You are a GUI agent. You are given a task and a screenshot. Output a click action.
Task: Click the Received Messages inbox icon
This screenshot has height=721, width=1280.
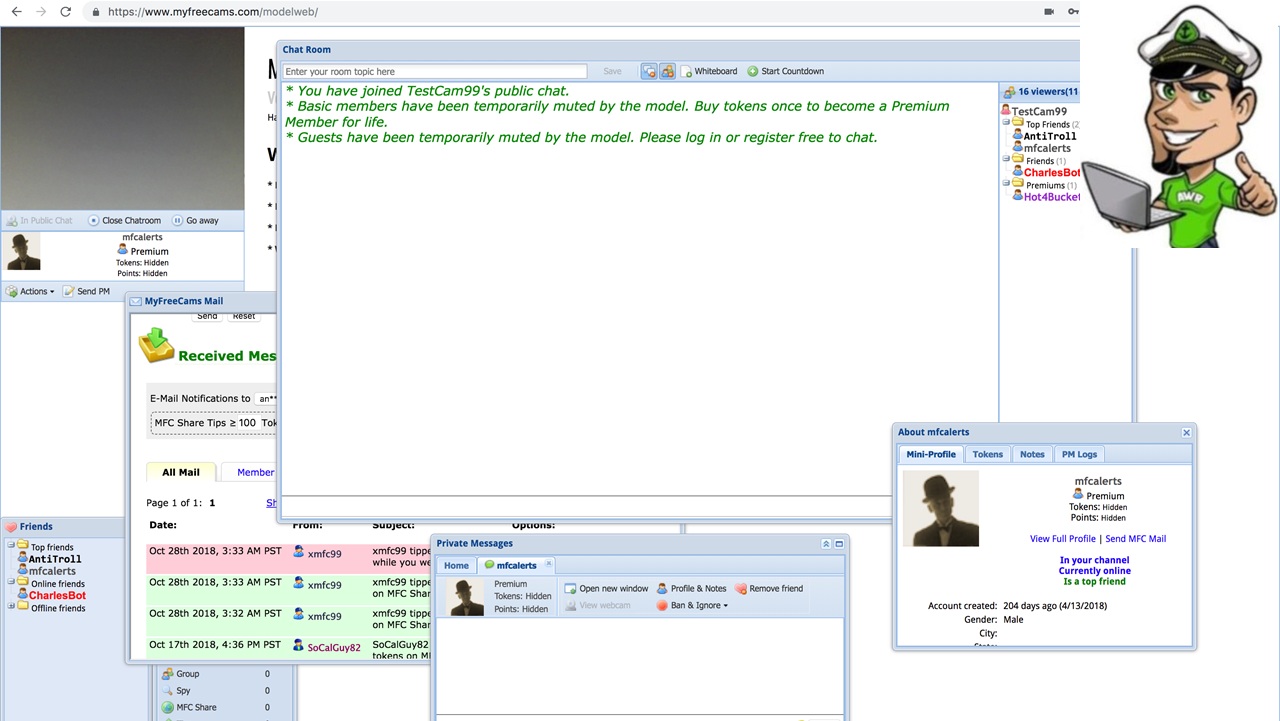(156, 346)
